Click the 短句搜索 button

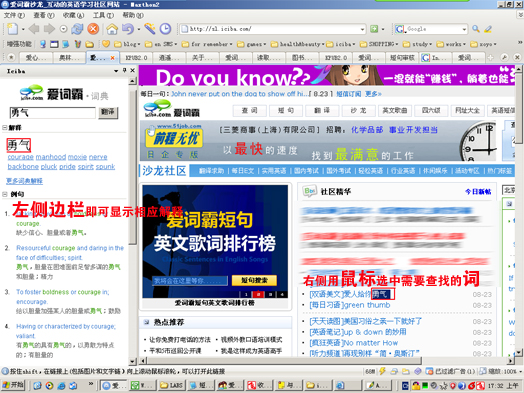[x=254, y=280]
